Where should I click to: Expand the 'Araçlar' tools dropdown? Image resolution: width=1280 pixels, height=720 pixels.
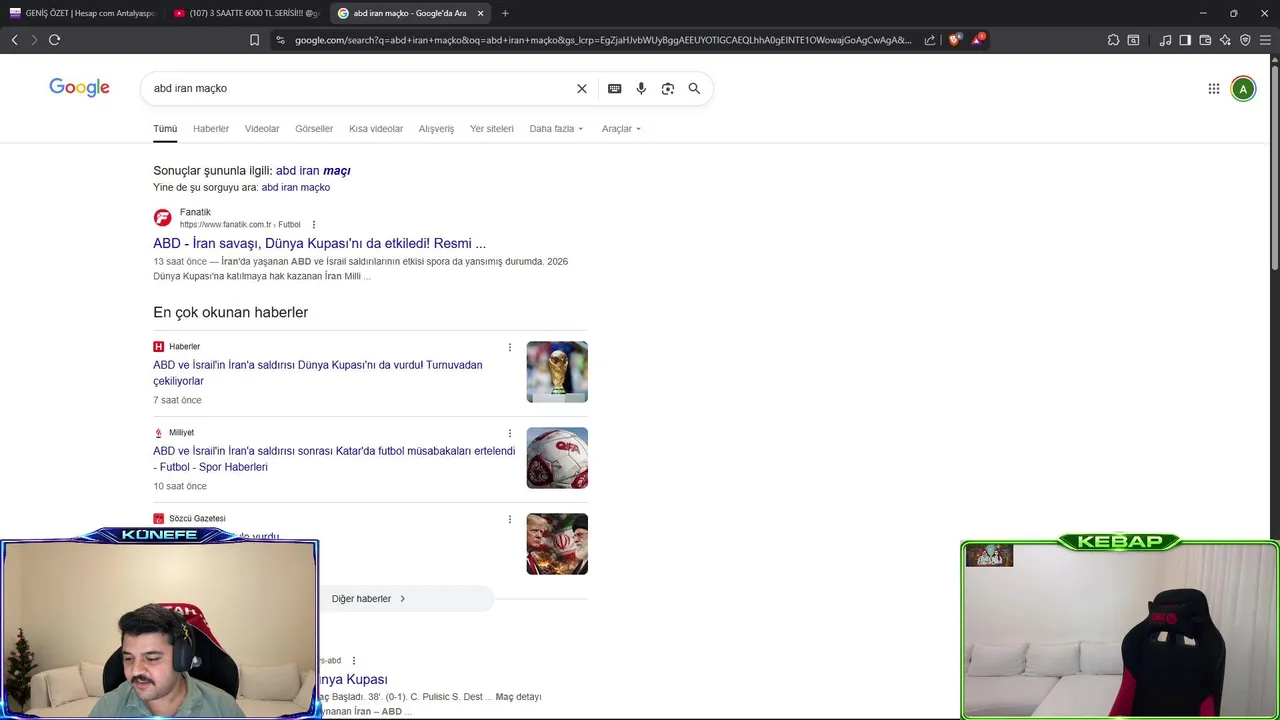[621, 129]
